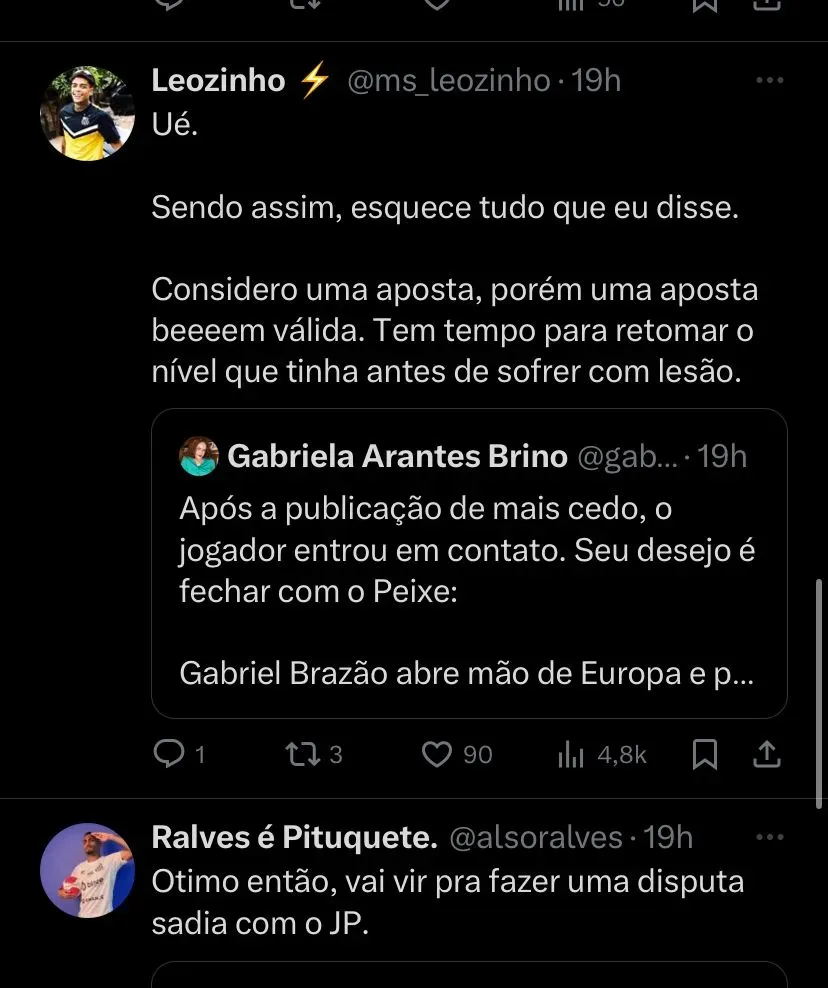Tap the Leozinho display name
The width and height of the screenshot is (828, 988).
(218, 81)
